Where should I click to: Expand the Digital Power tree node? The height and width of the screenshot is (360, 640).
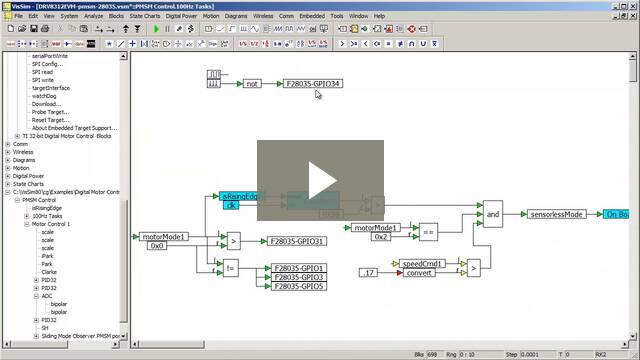pos(8,176)
